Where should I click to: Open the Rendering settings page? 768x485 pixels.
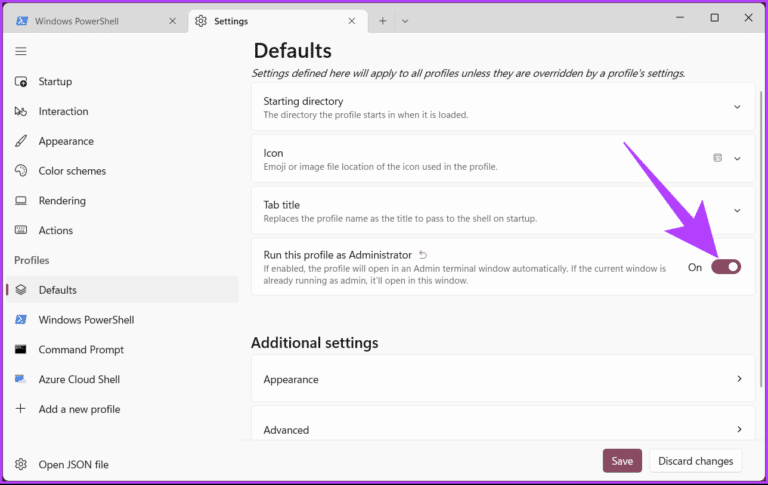122,201
